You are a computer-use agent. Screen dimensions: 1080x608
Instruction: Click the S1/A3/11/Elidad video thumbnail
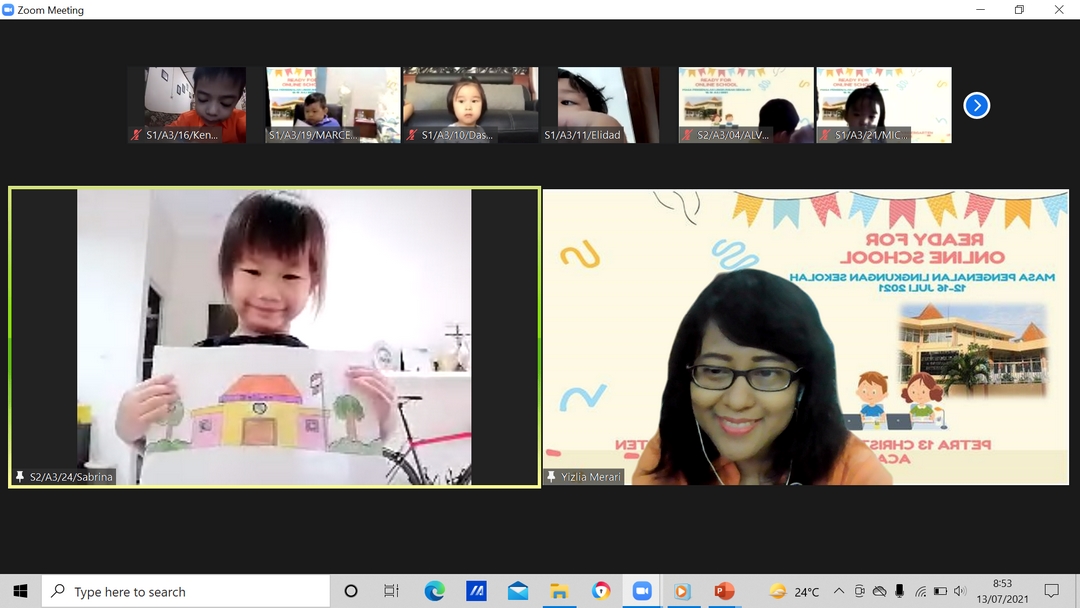pos(608,104)
